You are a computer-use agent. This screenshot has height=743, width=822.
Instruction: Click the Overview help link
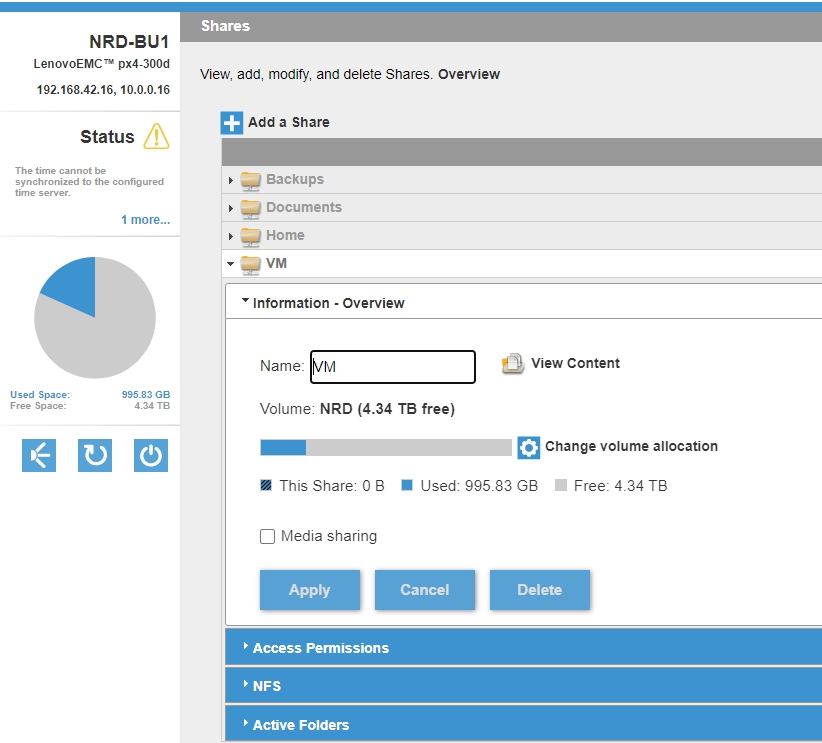[x=469, y=74]
